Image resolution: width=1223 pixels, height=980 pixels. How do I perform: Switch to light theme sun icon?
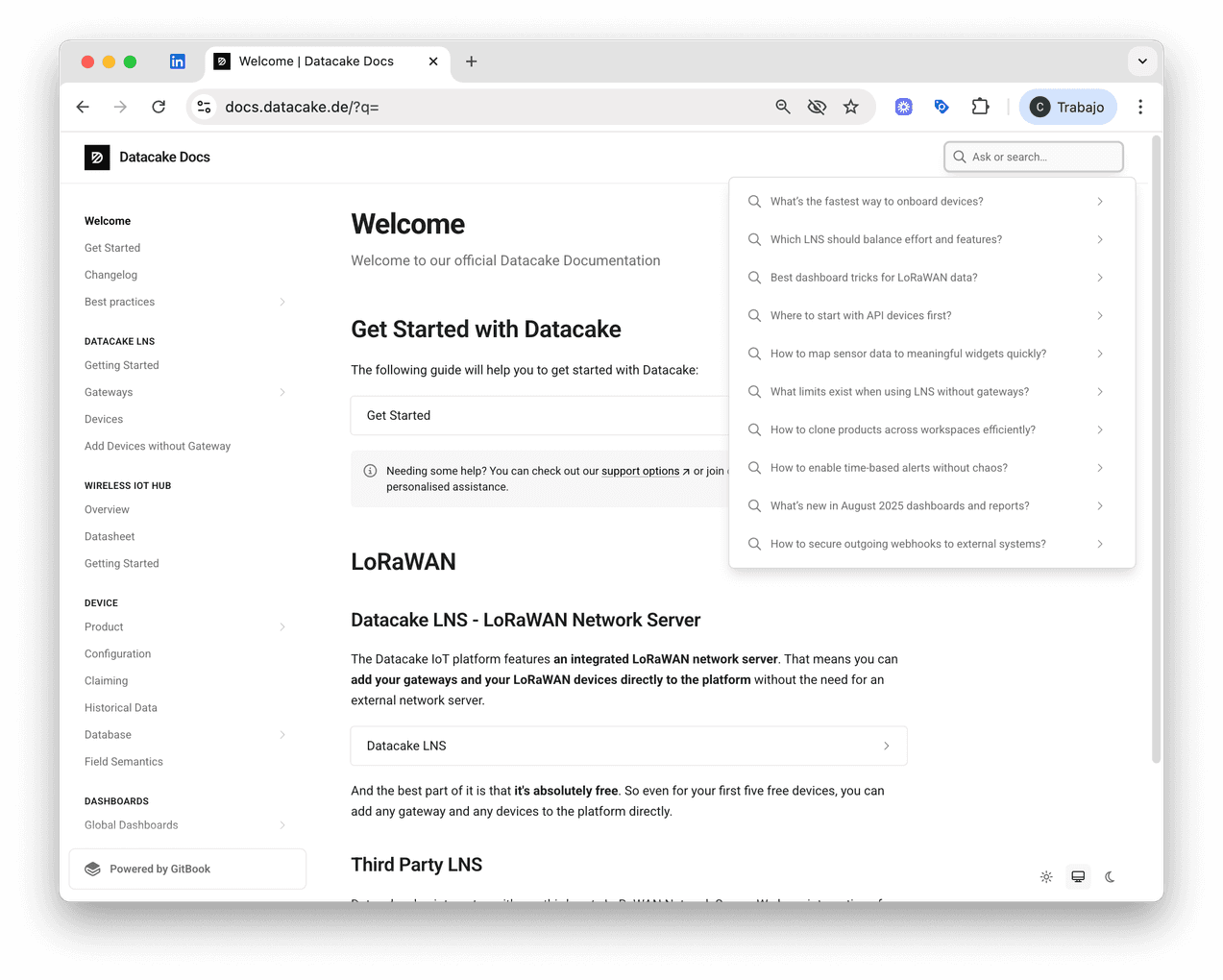click(x=1046, y=876)
